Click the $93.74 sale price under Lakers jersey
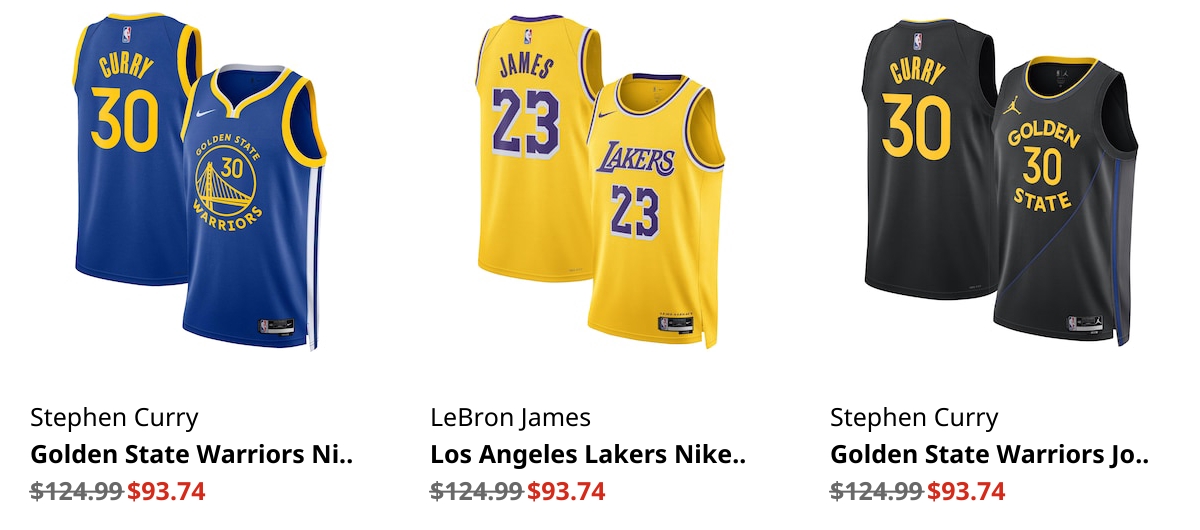This screenshot has height=530, width=1200. click(x=566, y=492)
